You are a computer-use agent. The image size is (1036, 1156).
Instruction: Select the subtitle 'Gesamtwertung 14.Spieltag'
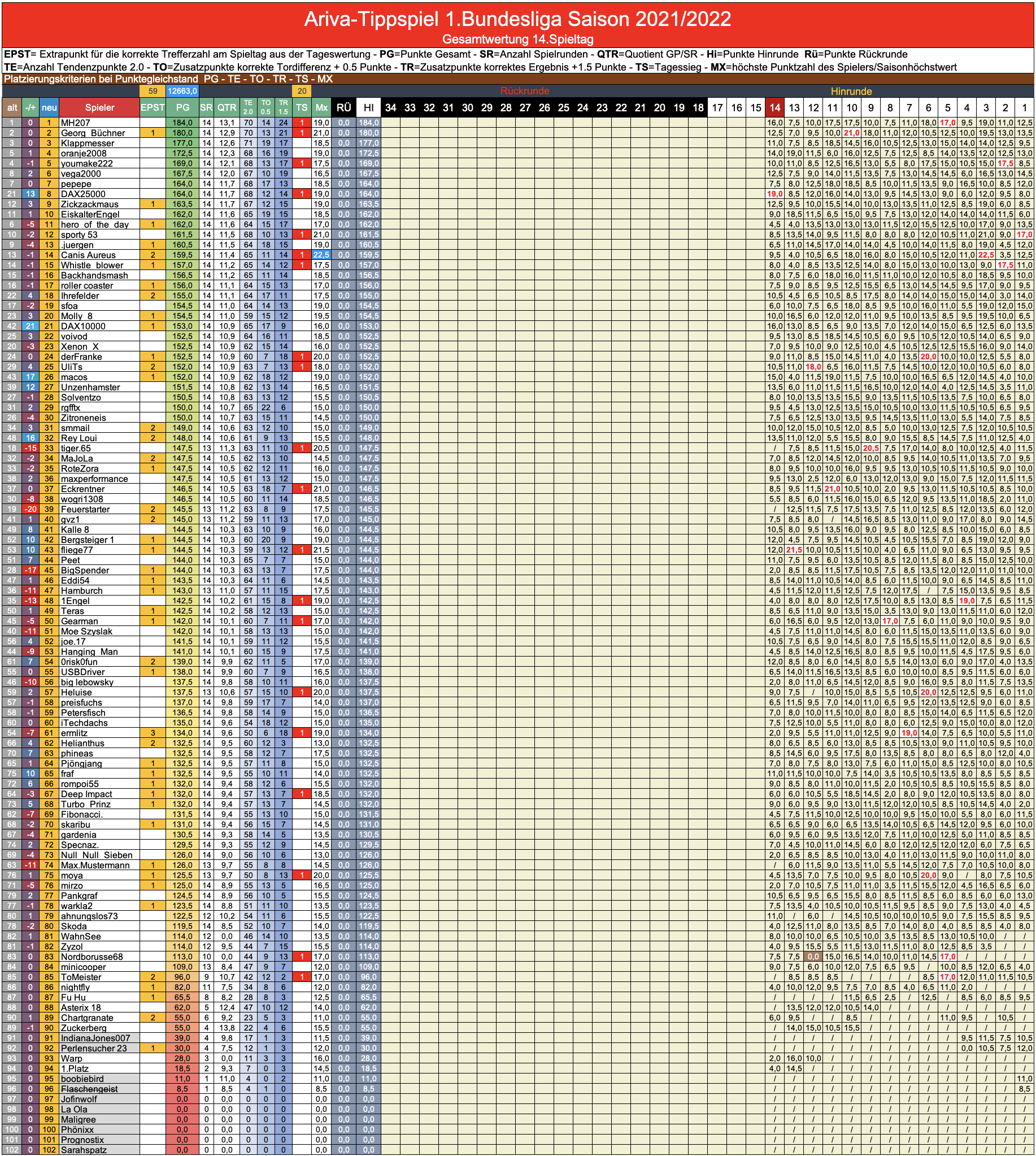[517, 40]
